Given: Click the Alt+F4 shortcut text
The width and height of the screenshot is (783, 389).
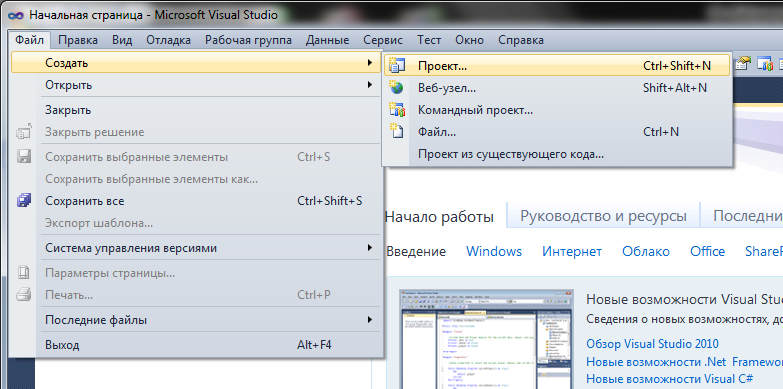Looking at the screenshot, I should point(314,345).
